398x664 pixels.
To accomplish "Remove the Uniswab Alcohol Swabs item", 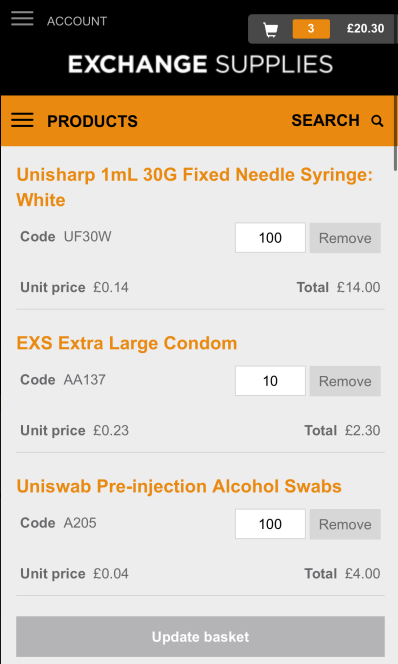I will tap(345, 524).
